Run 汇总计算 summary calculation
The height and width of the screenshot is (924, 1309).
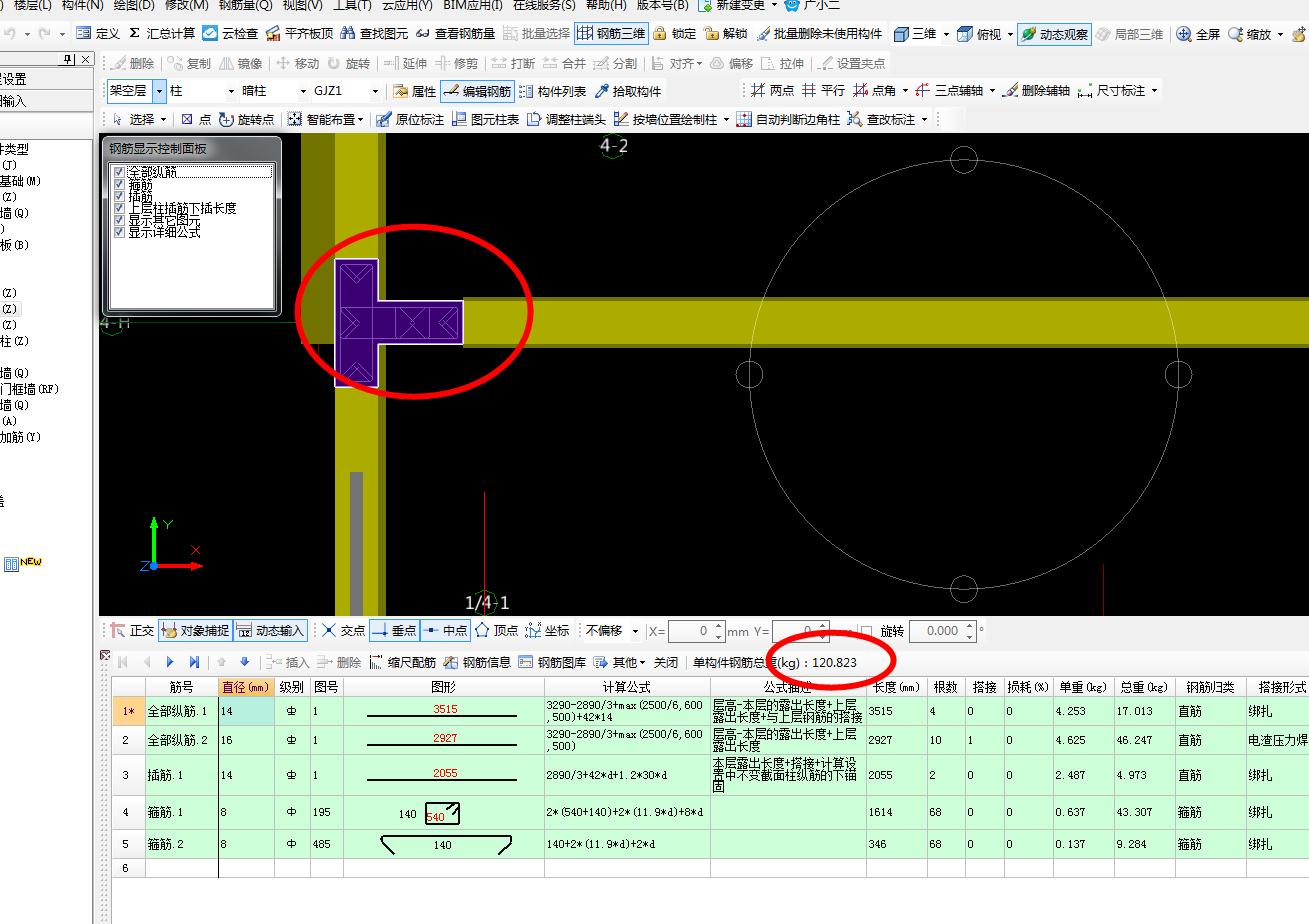pos(161,33)
